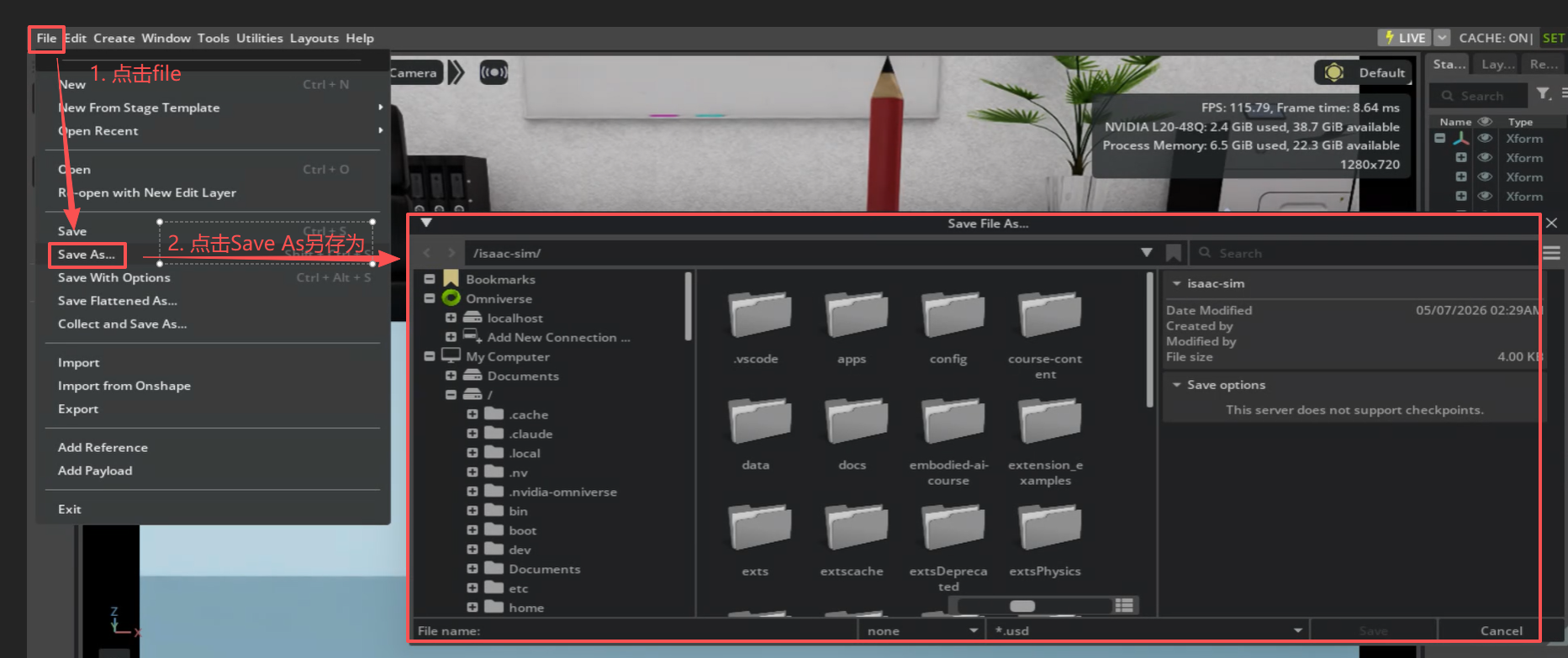Click the viewport sensor waveform icon
1568x658 pixels.
point(494,72)
